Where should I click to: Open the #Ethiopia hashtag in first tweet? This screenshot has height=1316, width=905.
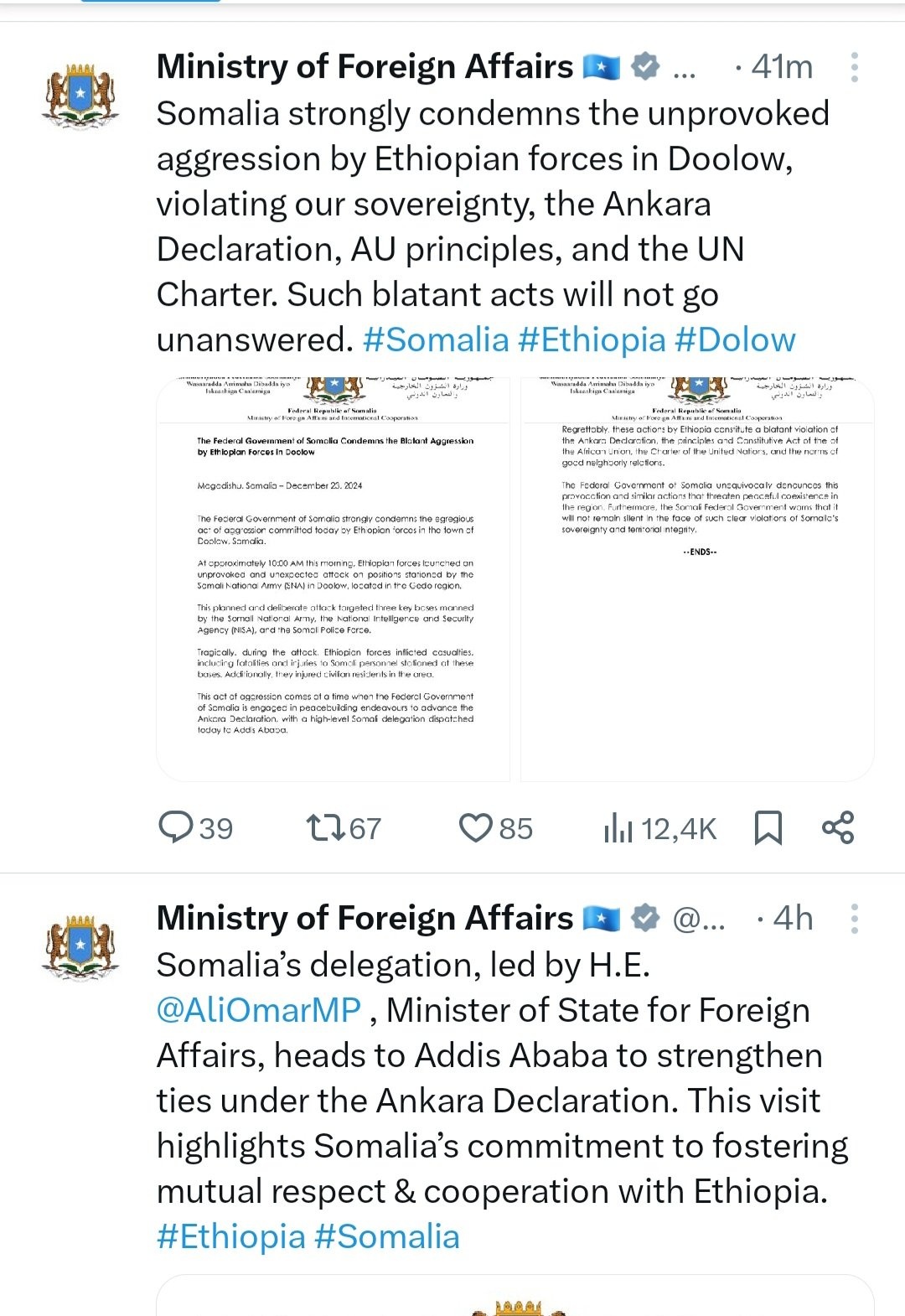coord(592,340)
